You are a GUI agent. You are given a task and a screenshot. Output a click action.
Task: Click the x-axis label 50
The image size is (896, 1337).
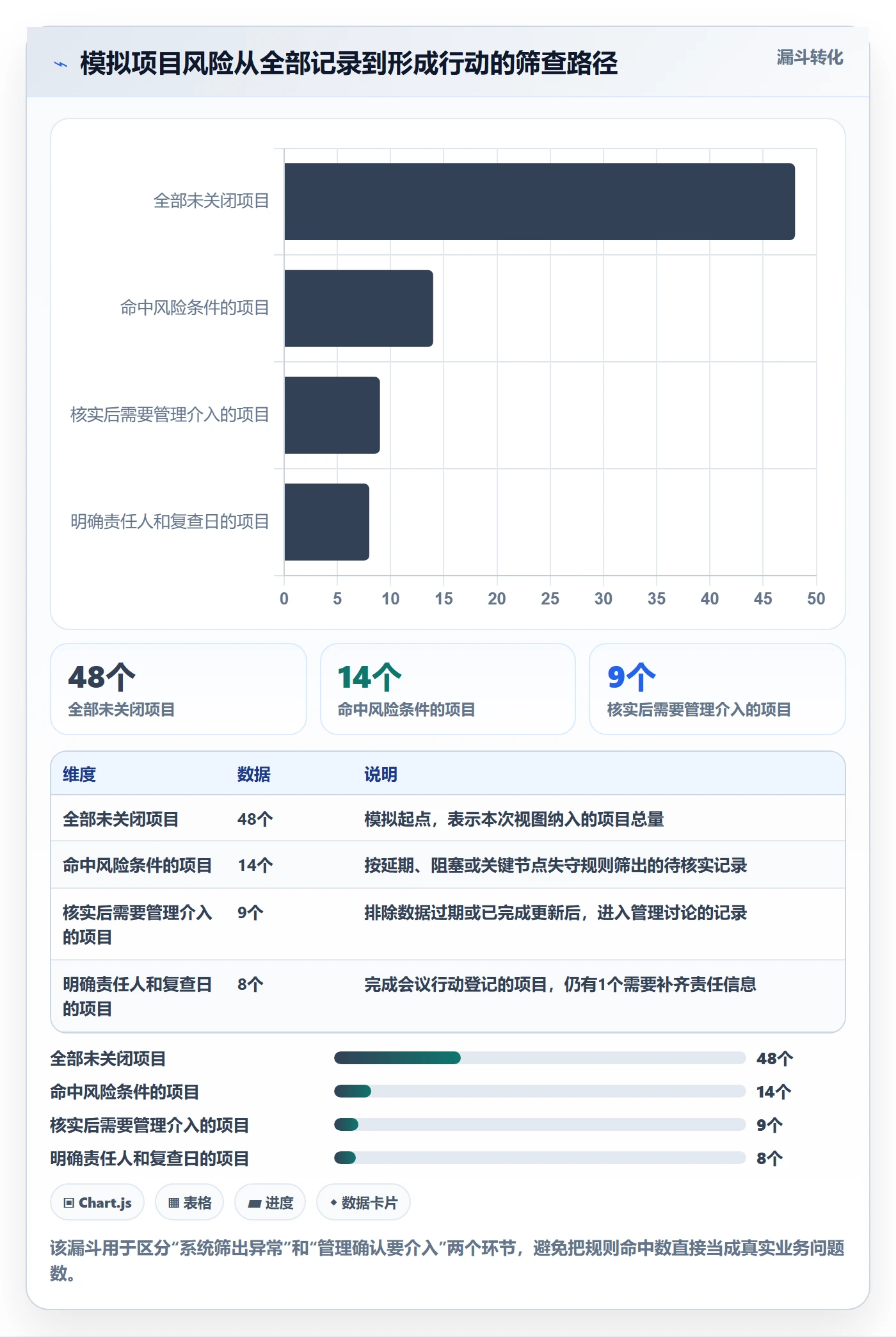click(816, 599)
